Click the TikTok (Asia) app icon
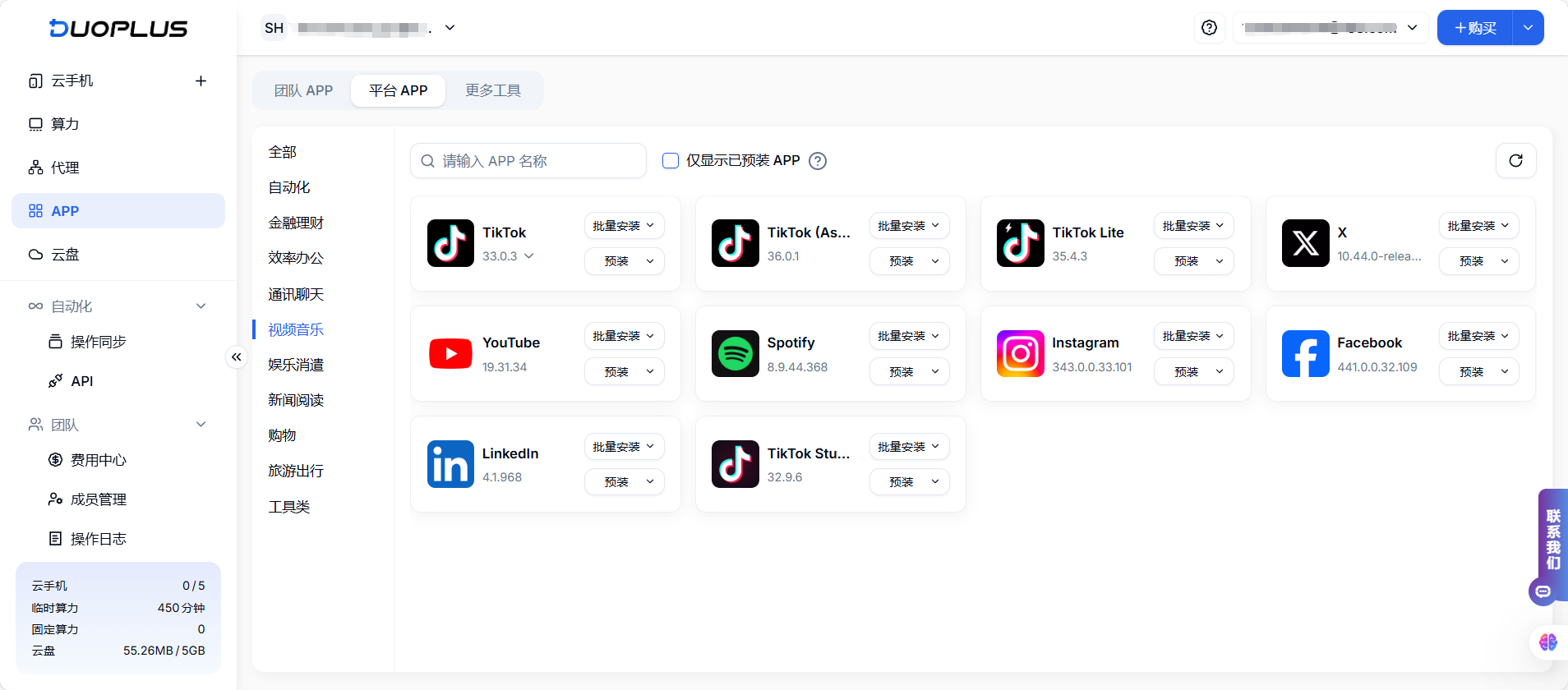Screen dimensions: 1568x690 [735, 243]
